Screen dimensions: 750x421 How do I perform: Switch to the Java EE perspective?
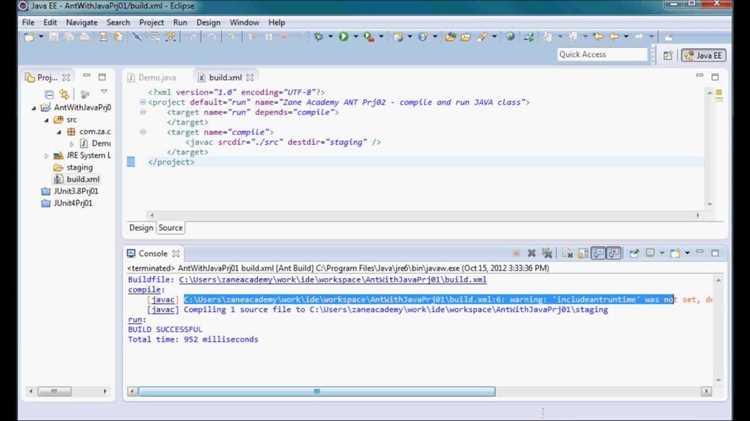[x=704, y=55]
